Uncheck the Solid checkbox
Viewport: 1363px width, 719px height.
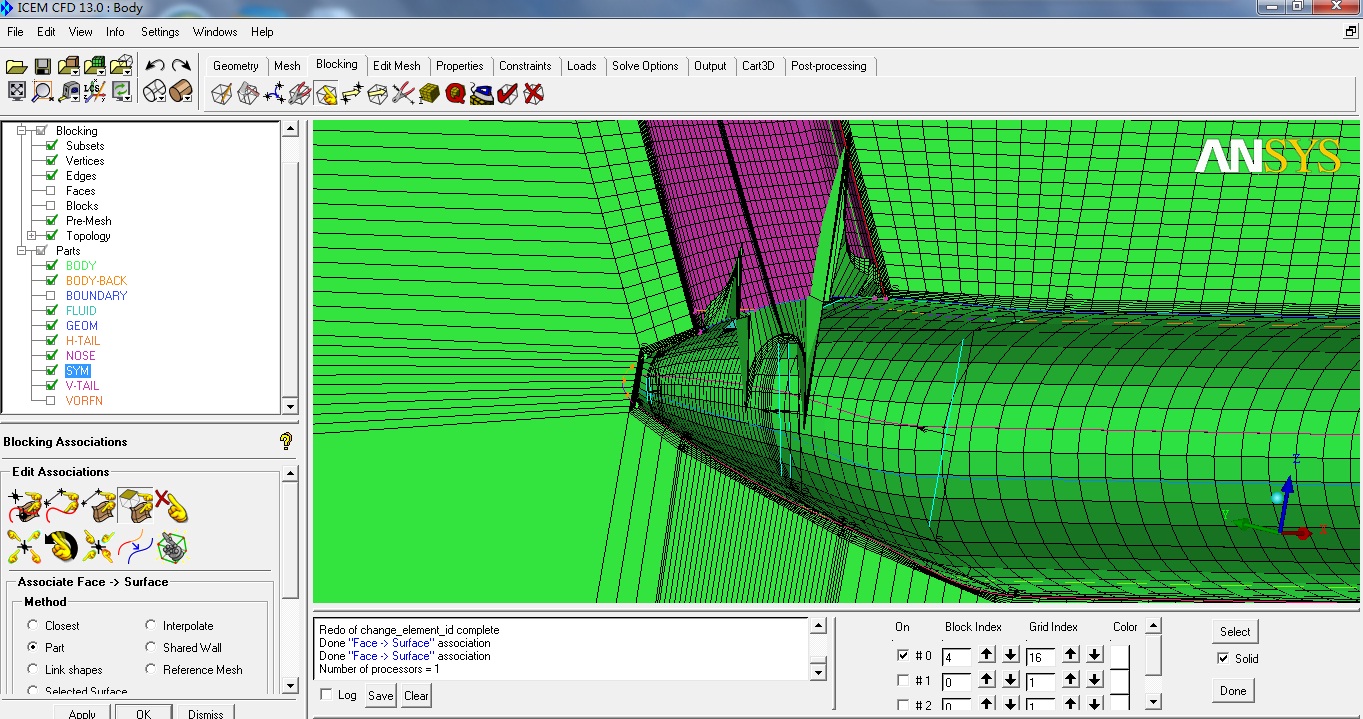tap(1223, 658)
